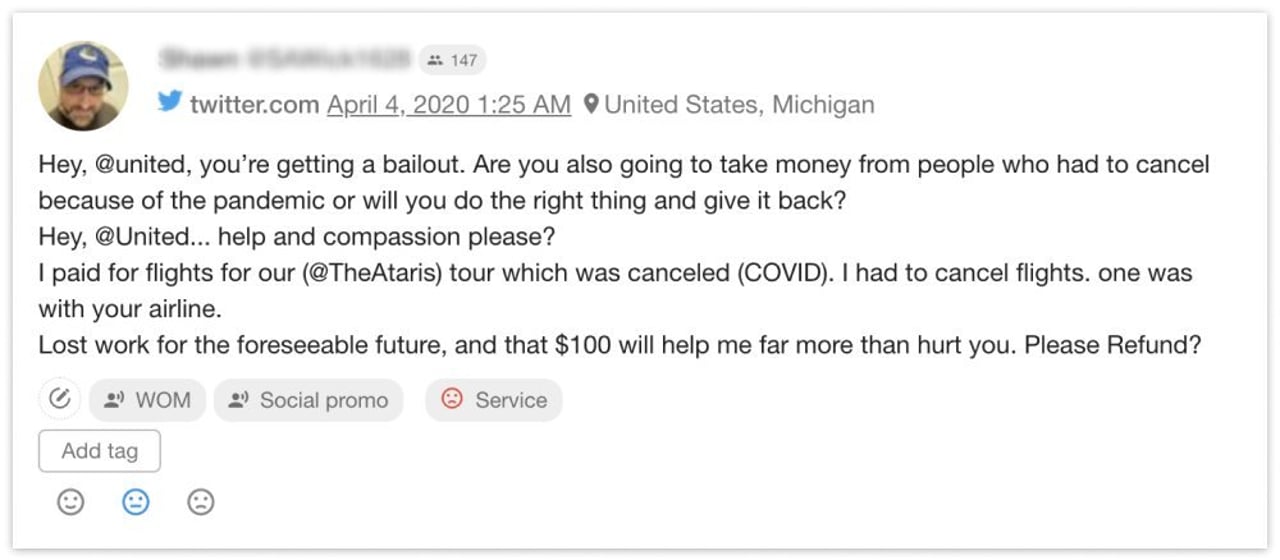
Task: Open the April 4, 2020 date link
Action: pos(449,104)
